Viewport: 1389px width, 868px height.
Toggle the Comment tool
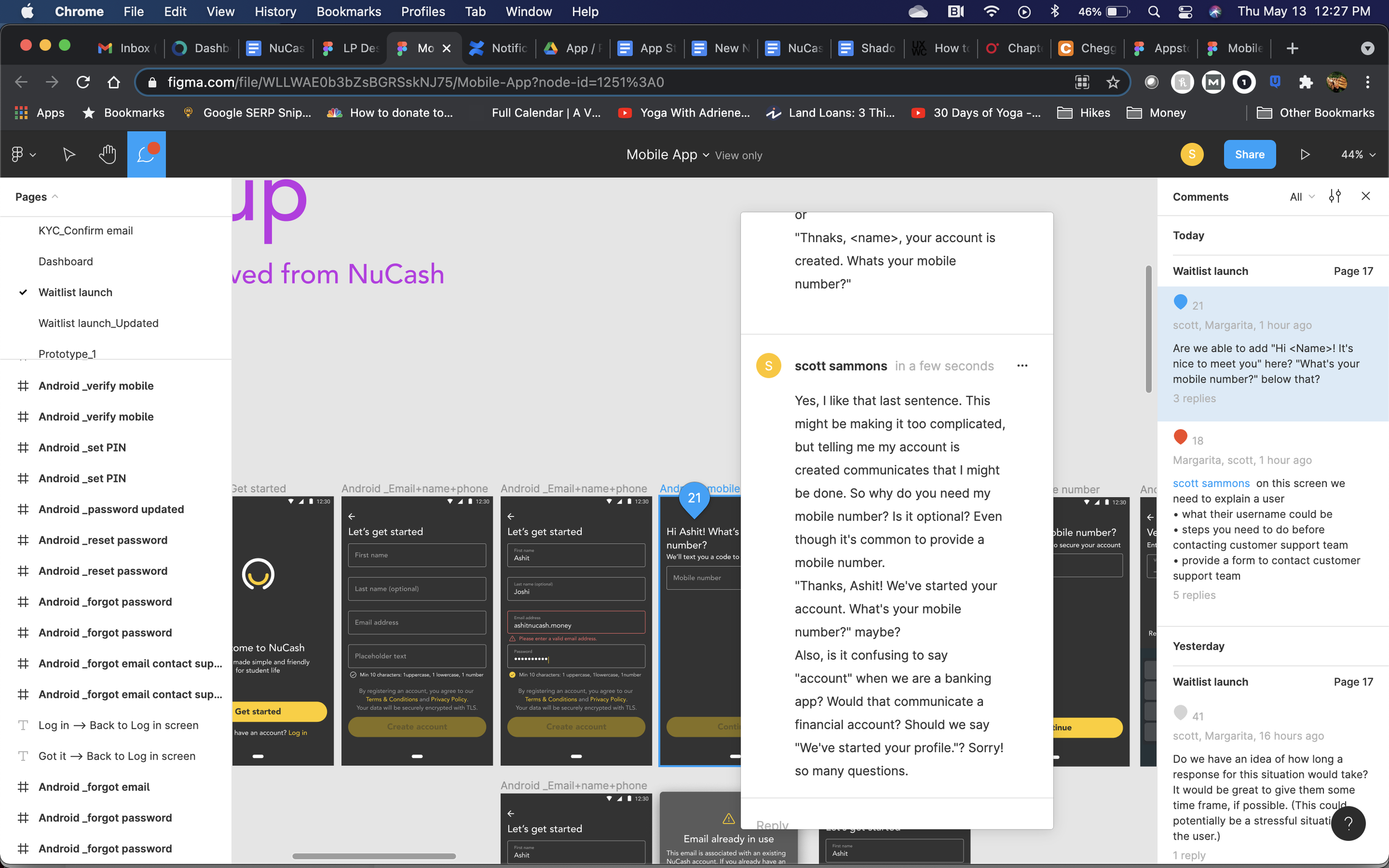coord(147,154)
